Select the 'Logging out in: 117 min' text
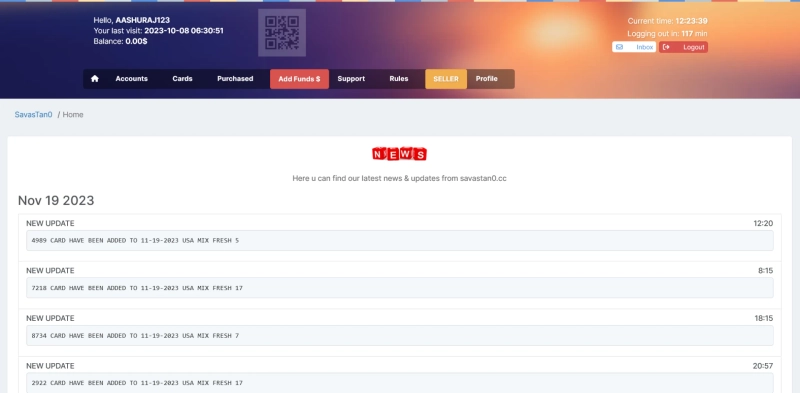This screenshot has width=800, height=393. 667,34
